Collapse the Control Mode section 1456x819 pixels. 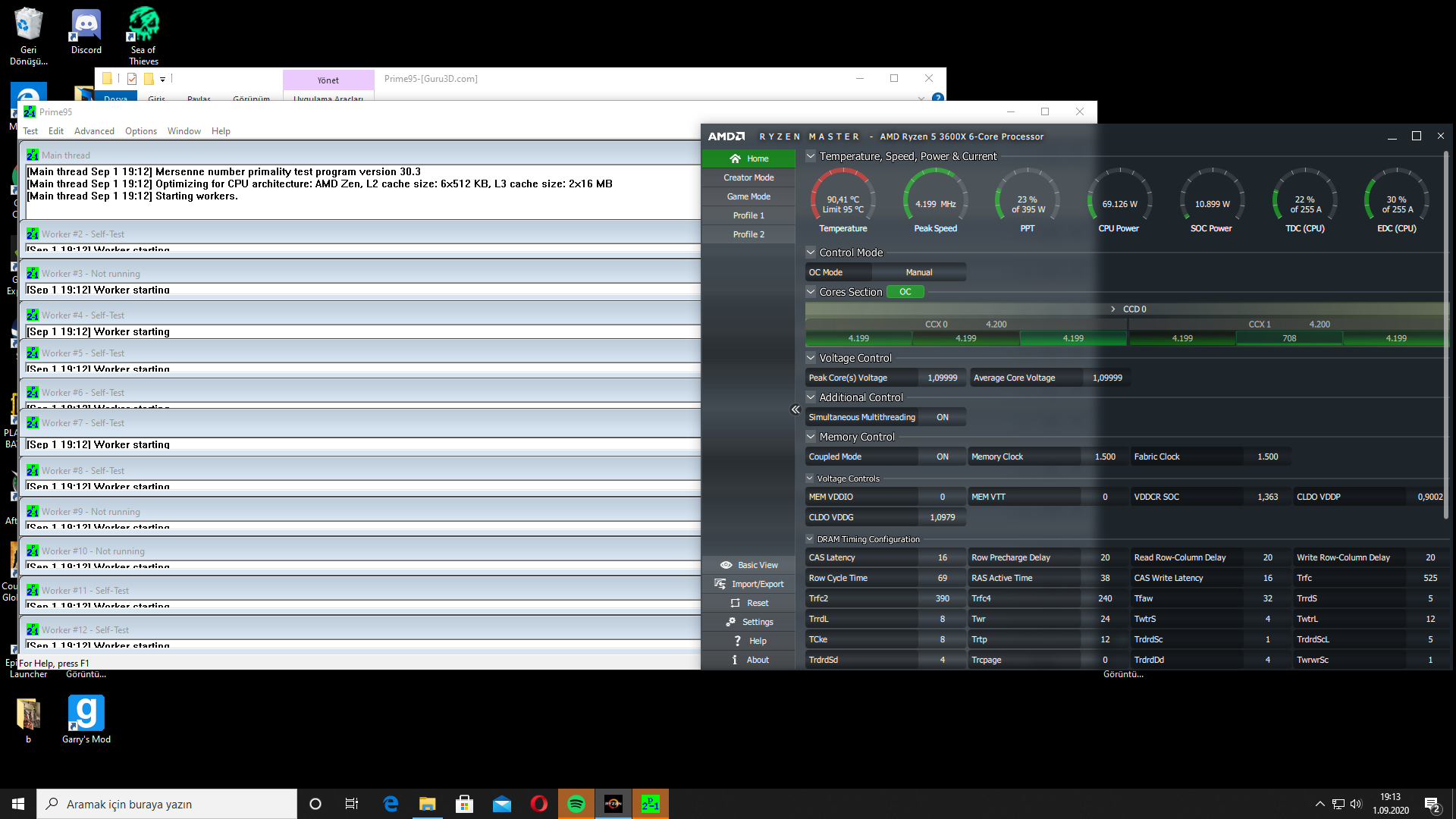coord(811,253)
